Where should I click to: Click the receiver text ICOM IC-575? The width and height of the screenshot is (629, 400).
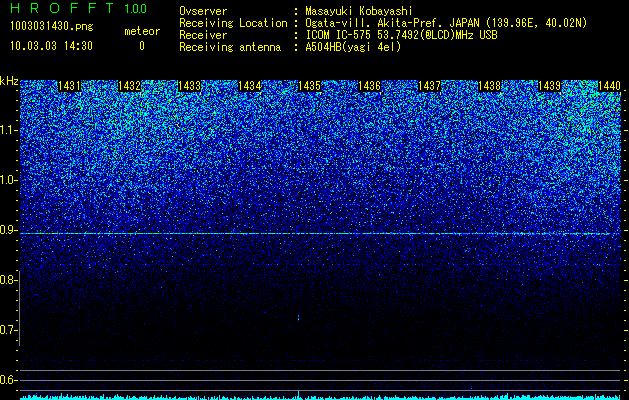click(339, 35)
